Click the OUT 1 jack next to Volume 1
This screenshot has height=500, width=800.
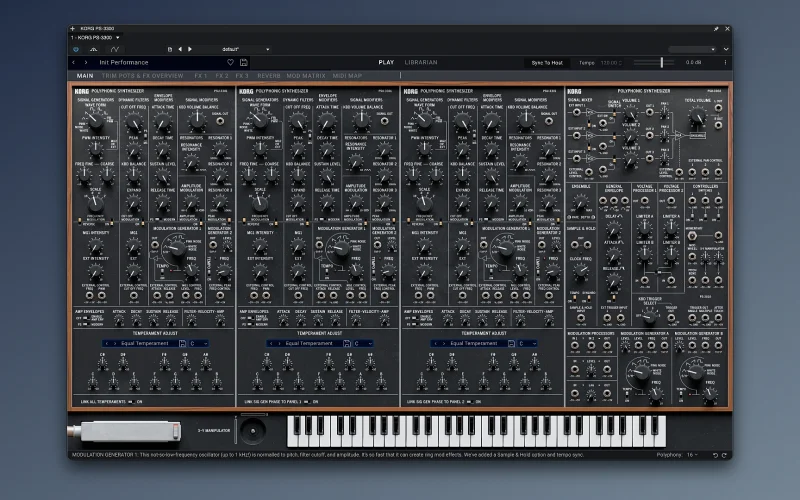[x=649, y=112]
